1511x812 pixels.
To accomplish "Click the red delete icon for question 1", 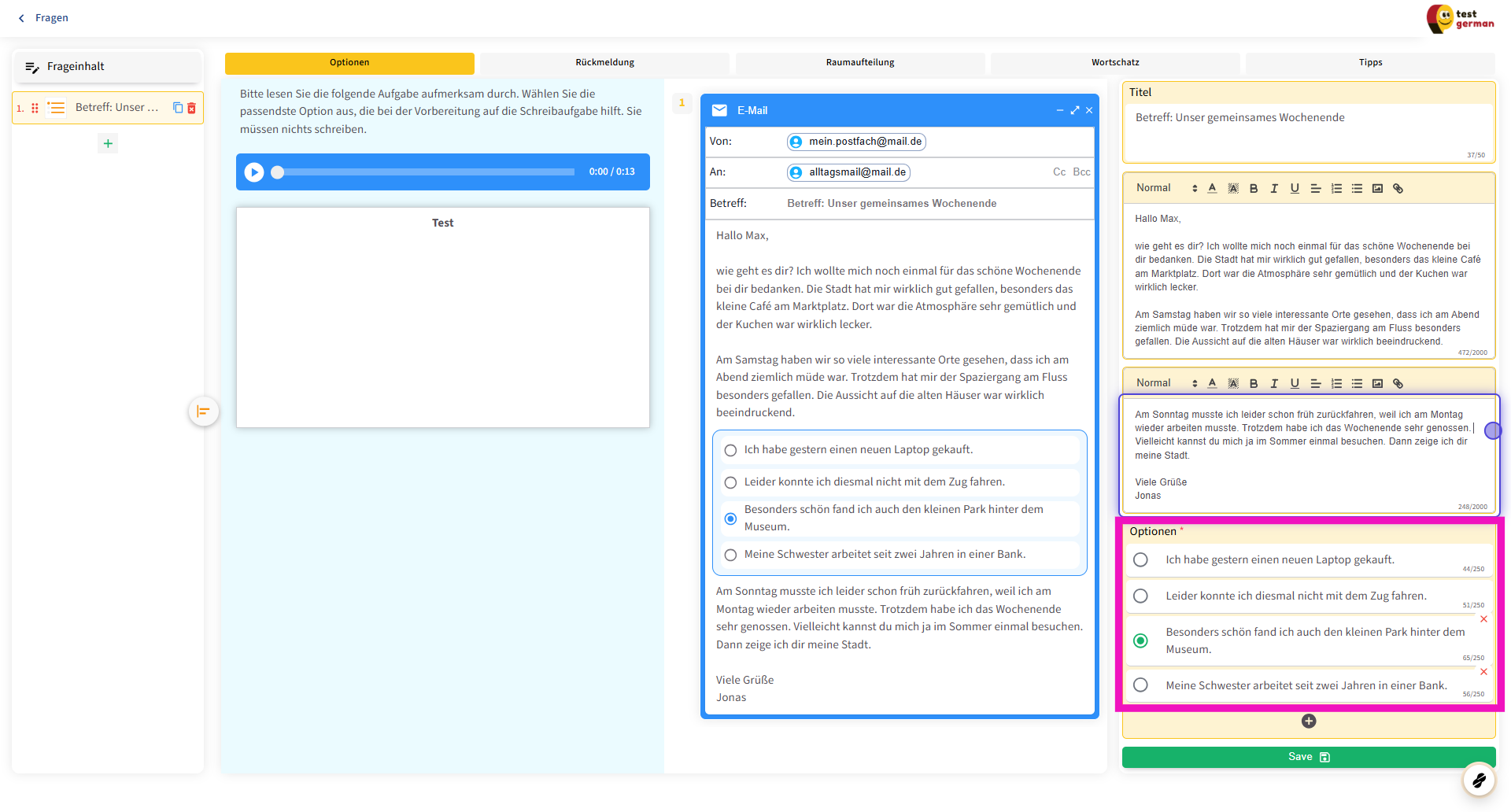I will (191, 108).
